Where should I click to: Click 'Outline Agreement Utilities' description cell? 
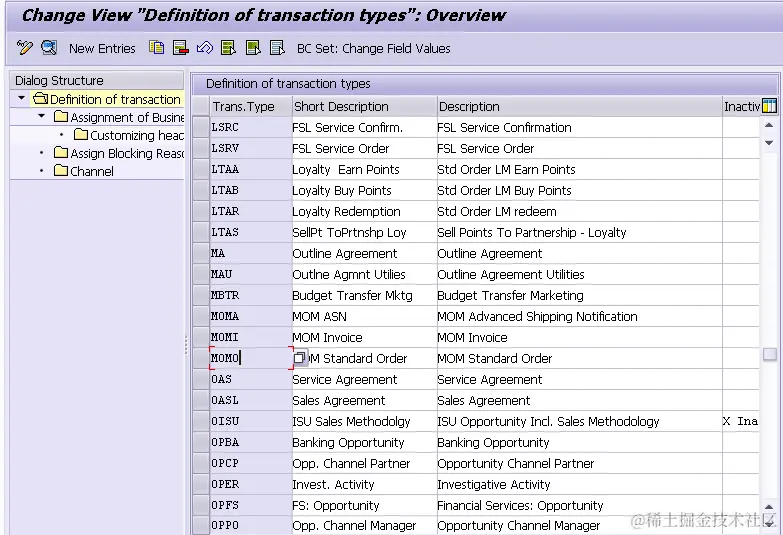580,274
